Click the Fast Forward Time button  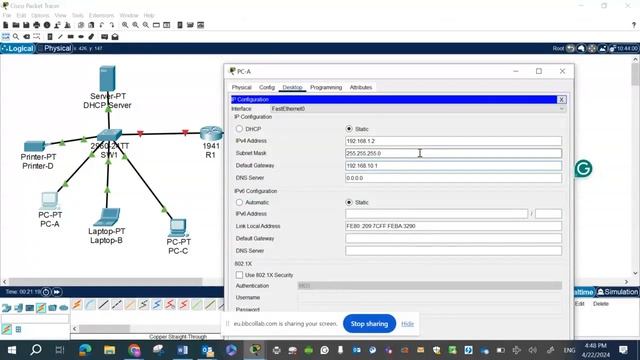[56, 292]
